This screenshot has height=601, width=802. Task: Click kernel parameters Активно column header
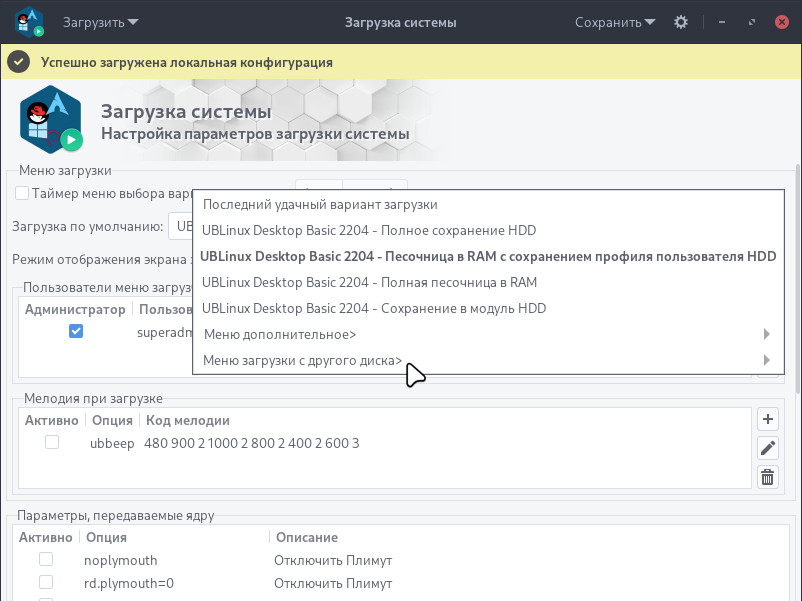(46, 537)
